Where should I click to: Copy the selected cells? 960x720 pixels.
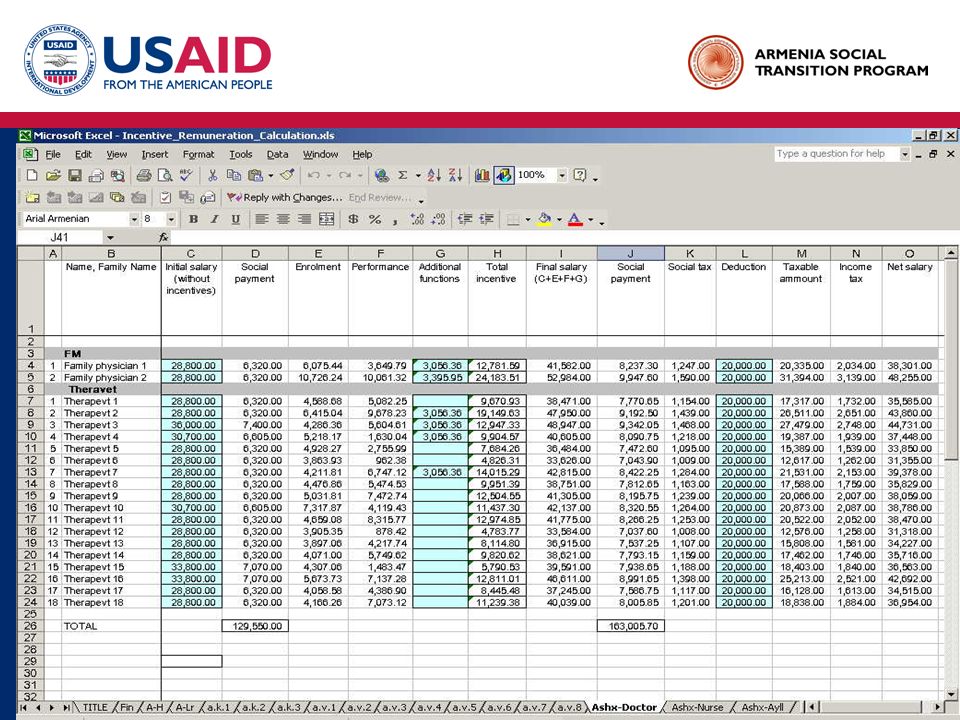(234, 176)
